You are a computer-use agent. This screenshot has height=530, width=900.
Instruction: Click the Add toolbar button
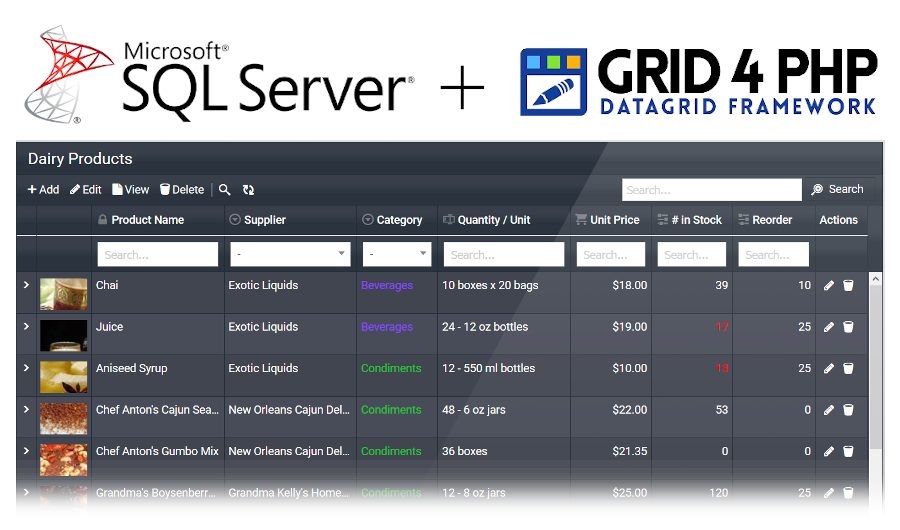[x=43, y=190]
